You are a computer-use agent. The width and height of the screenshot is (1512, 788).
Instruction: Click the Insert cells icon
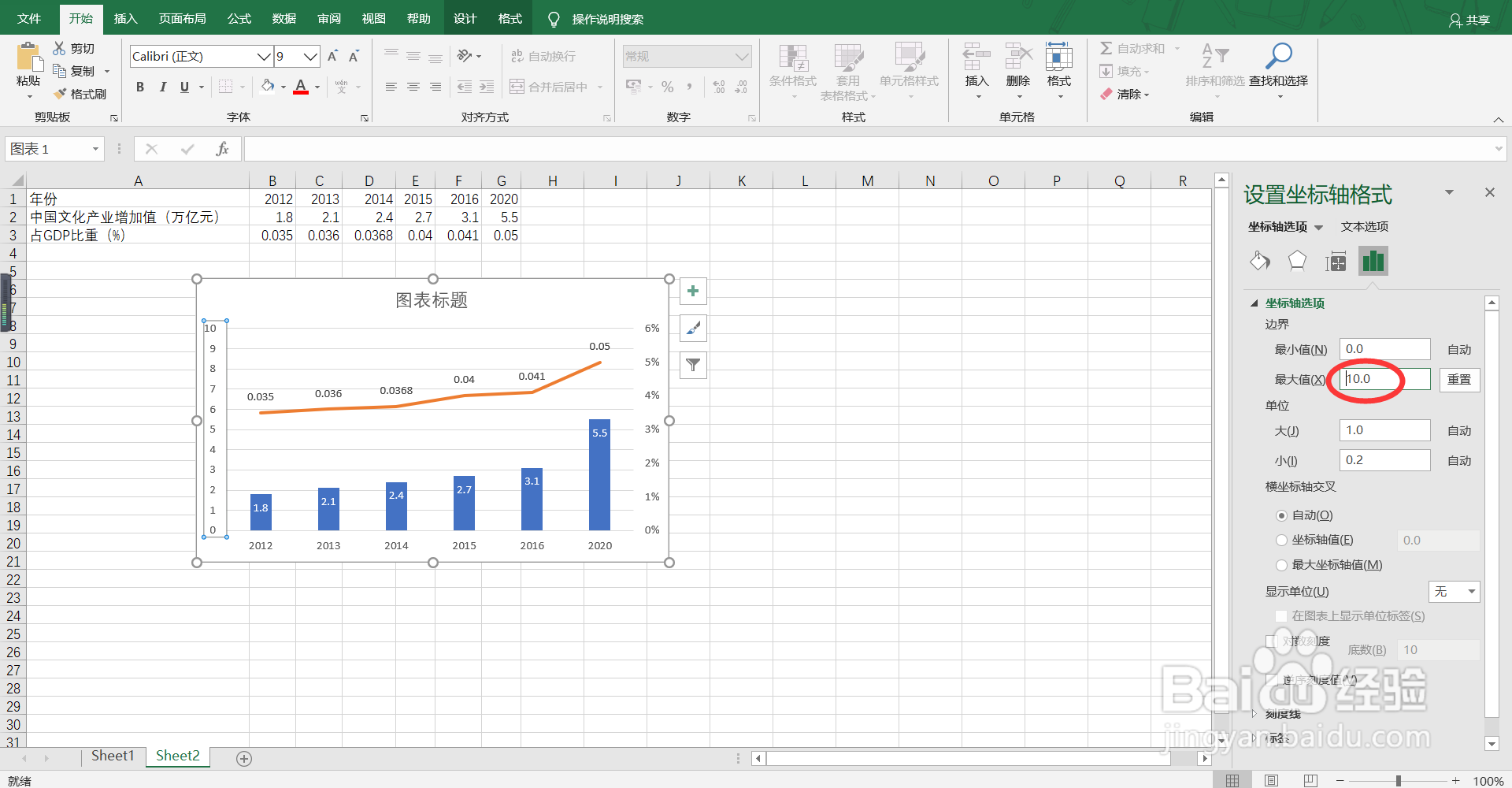(x=976, y=56)
